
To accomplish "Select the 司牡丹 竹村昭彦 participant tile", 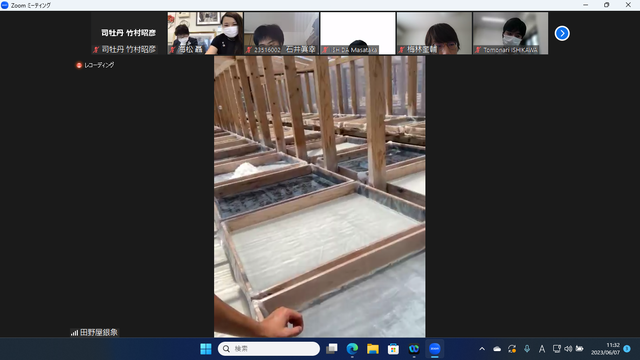I will point(129,33).
